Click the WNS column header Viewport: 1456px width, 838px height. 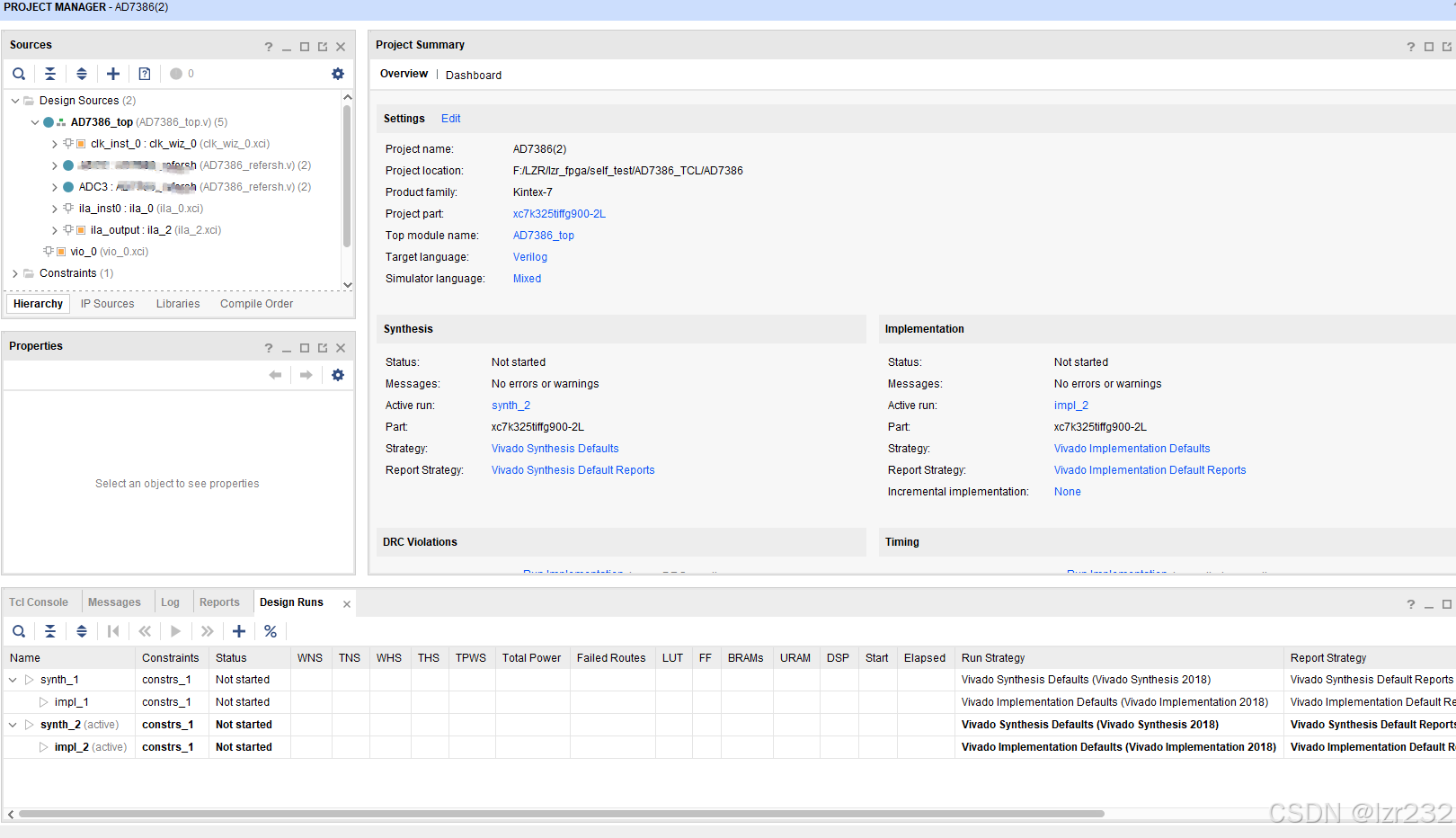click(x=310, y=658)
